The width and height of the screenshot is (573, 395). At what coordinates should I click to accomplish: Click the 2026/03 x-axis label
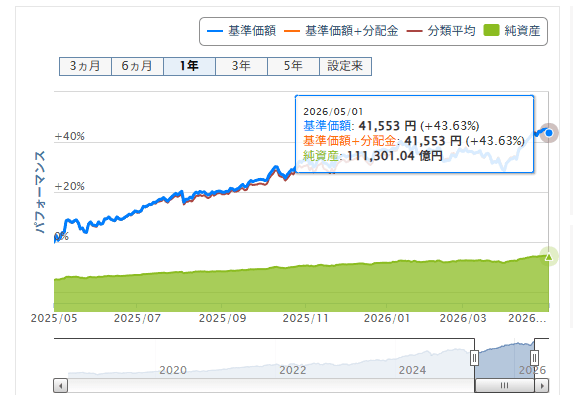463,318
